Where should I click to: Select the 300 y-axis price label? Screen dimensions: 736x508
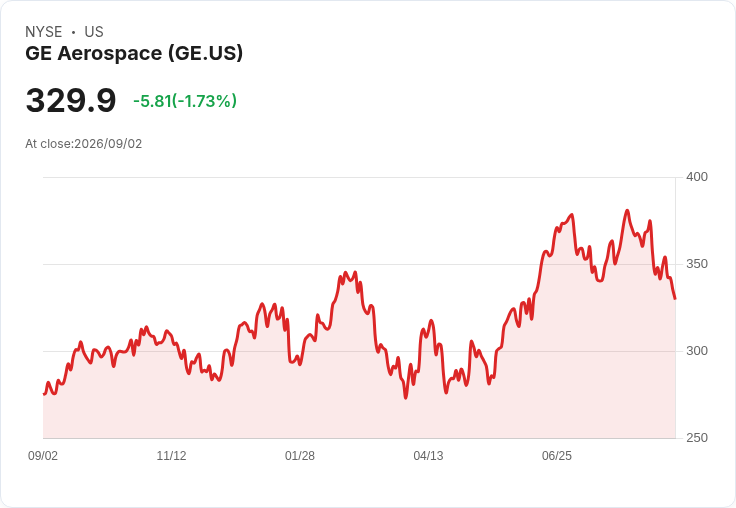coord(697,351)
